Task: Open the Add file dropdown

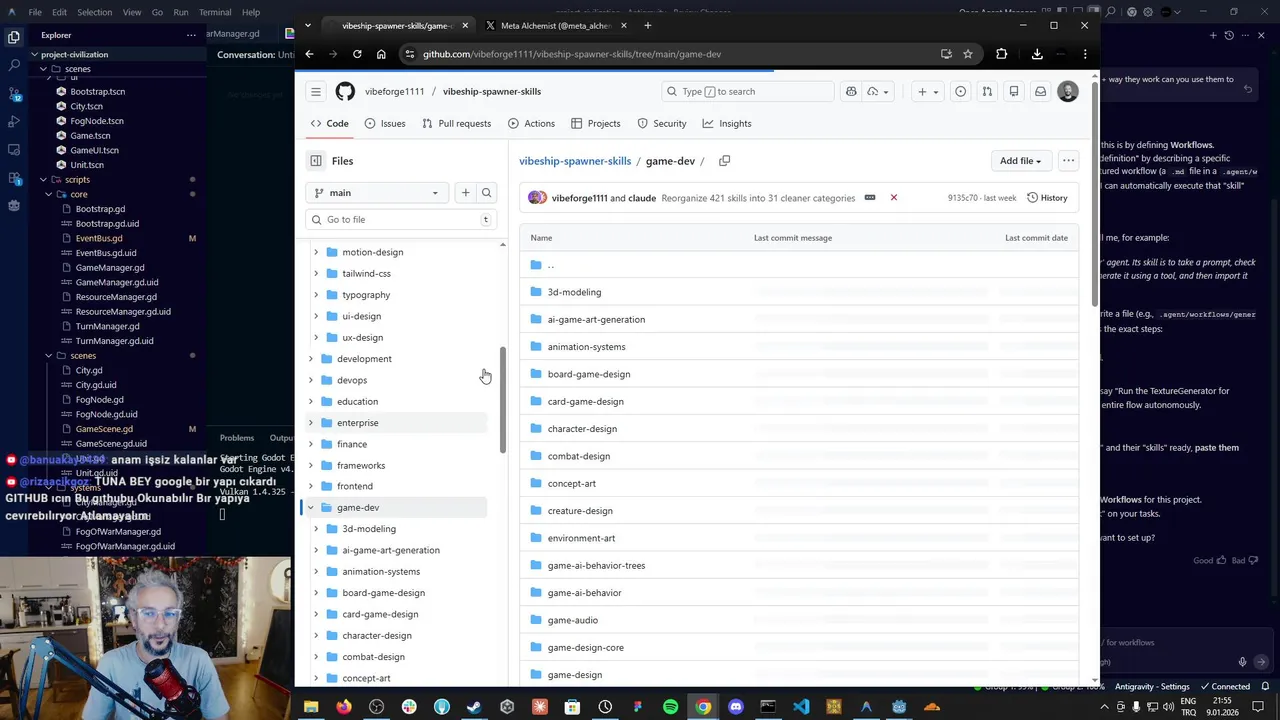Action: 1020,161
